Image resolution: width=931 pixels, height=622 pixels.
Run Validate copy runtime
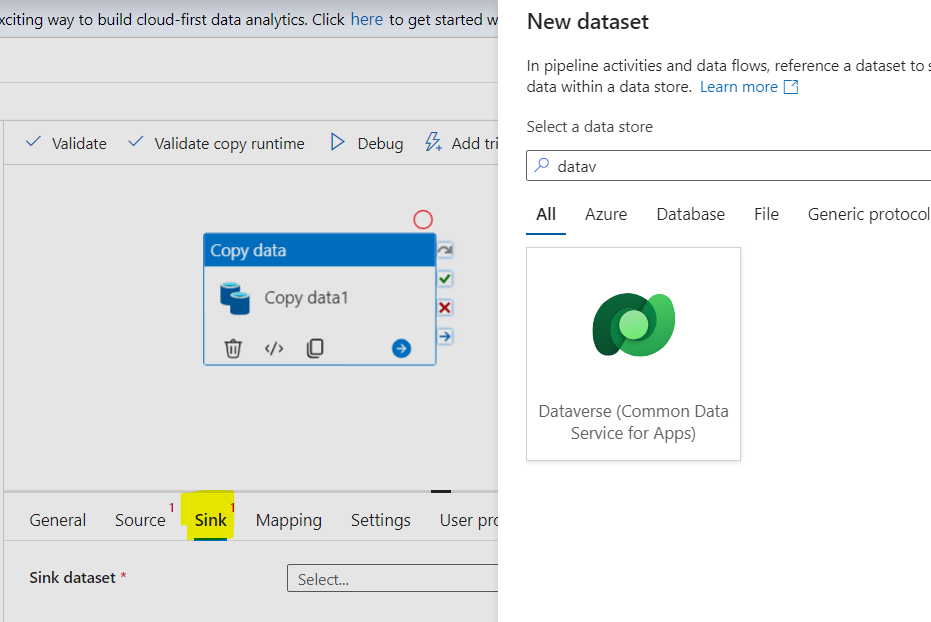[x=228, y=143]
